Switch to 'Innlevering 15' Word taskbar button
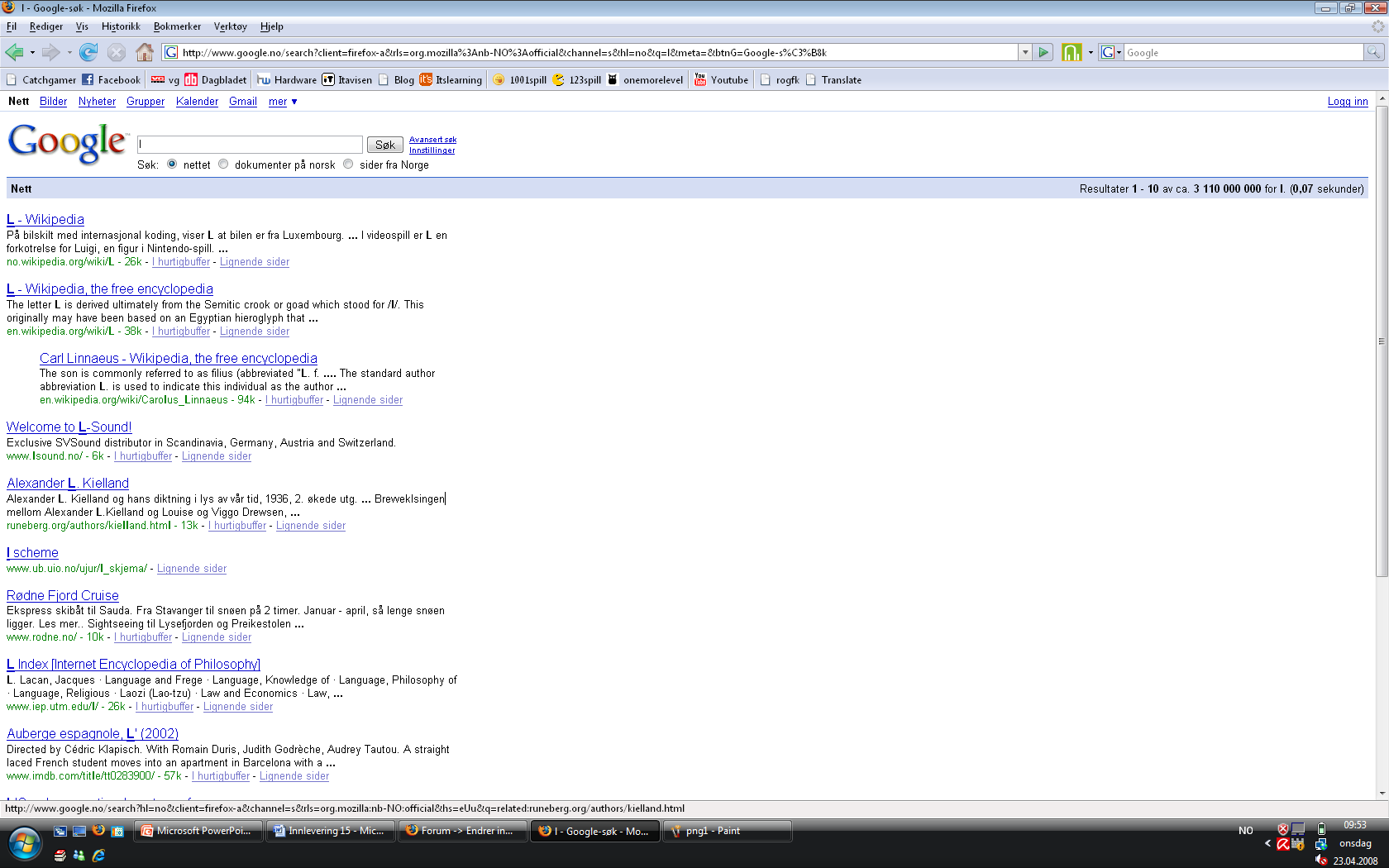The width and height of the screenshot is (1389, 868). [331, 831]
